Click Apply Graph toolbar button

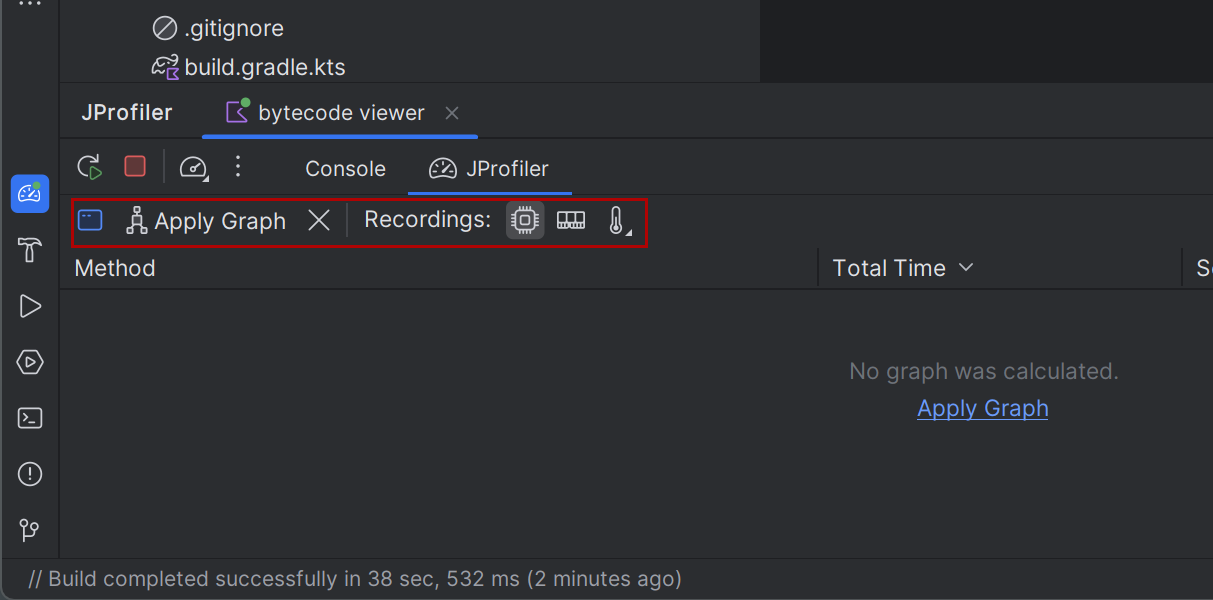pos(206,221)
